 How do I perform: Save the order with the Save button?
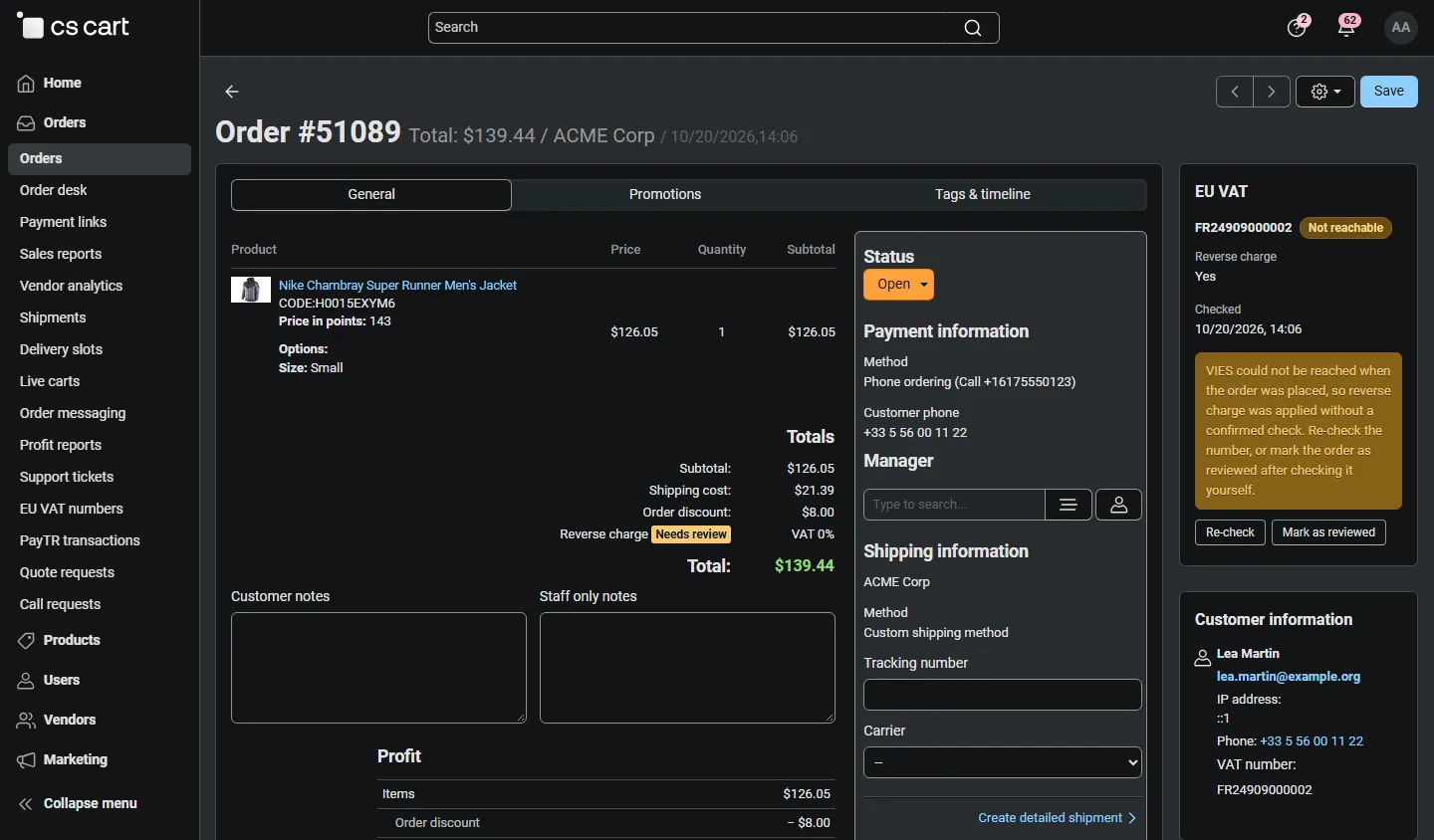point(1389,92)
